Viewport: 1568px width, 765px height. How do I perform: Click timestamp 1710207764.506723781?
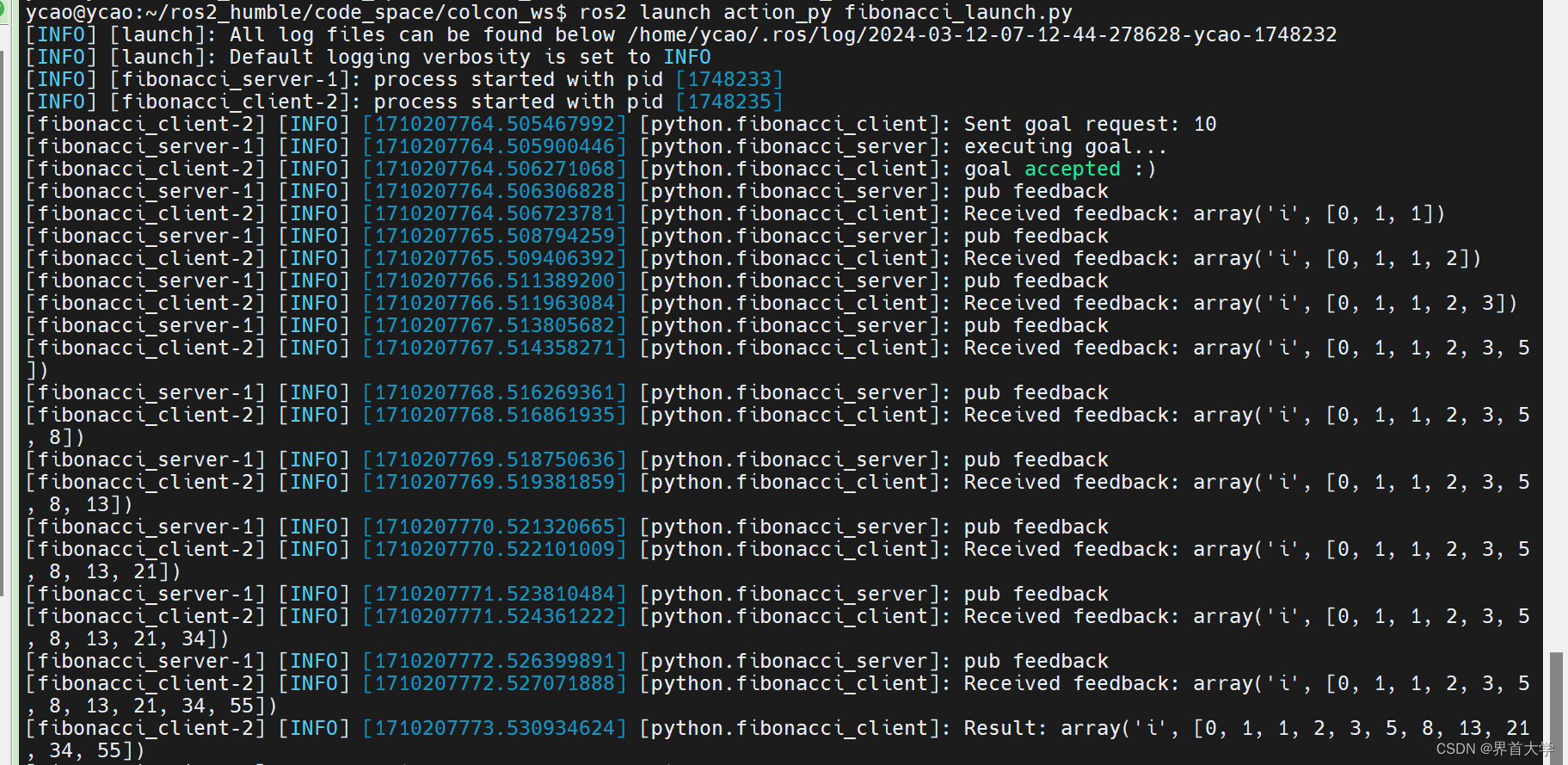pyautogui.click(x=495, y=213)
